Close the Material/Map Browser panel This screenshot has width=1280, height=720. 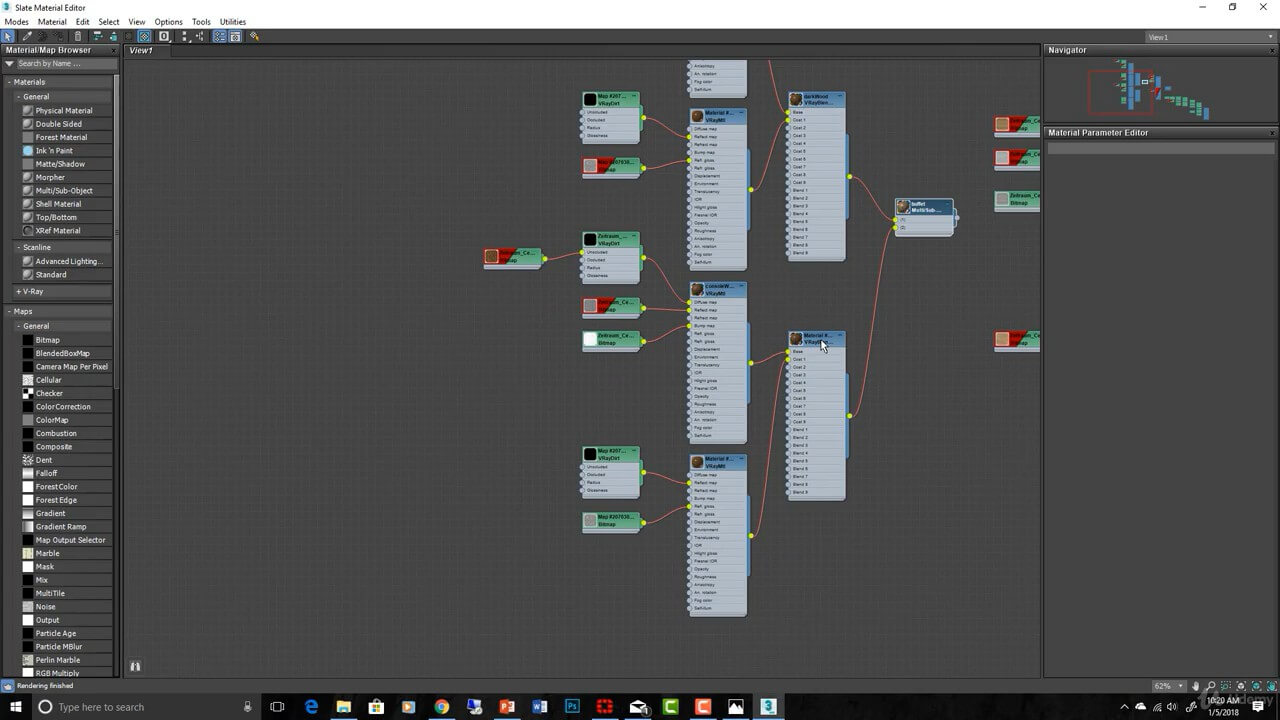click(x=113, y=50)
